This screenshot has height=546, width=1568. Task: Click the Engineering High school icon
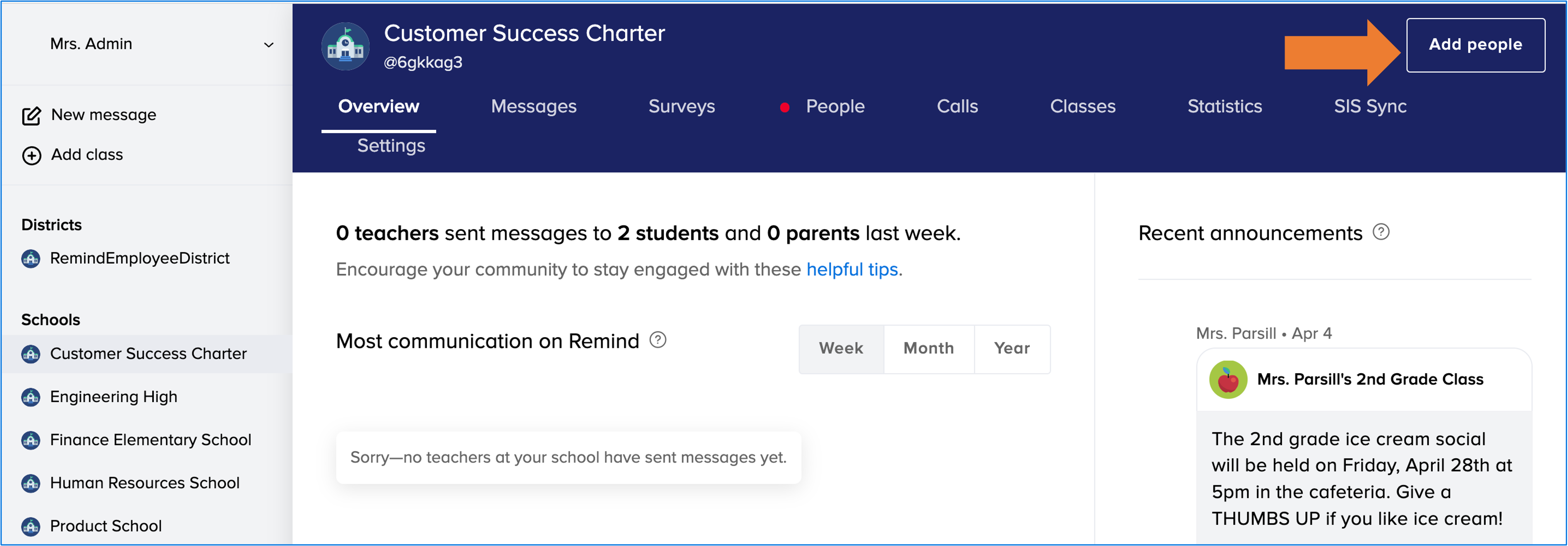tap(31, 398)
